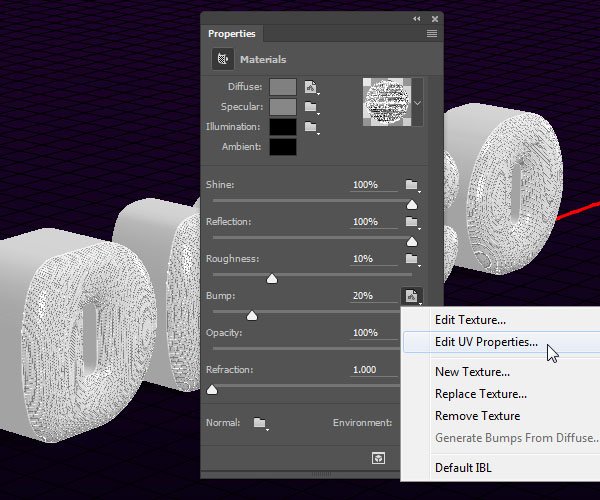Expand the material preset picker arrow
The width and height of the screenshot is (600, 500).
click(417, 103)
